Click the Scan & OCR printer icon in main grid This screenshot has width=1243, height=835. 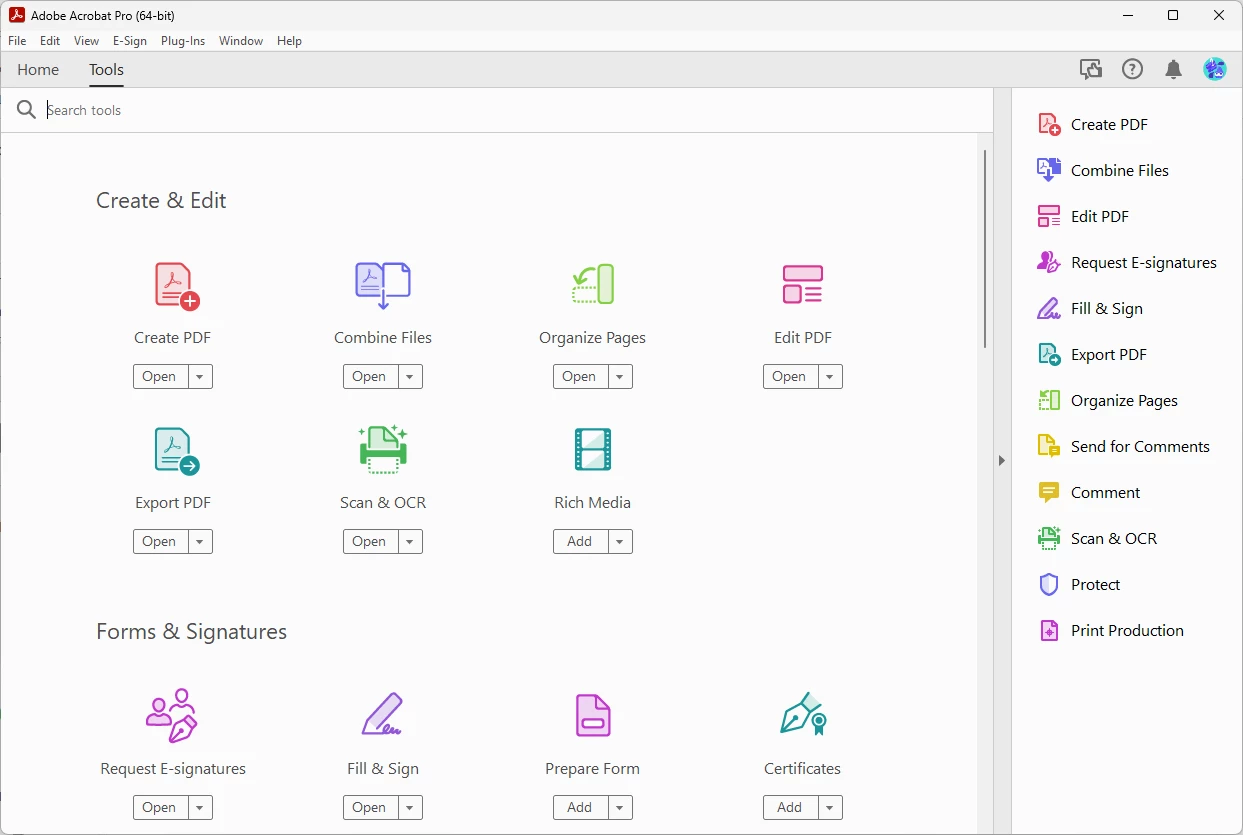383,449
